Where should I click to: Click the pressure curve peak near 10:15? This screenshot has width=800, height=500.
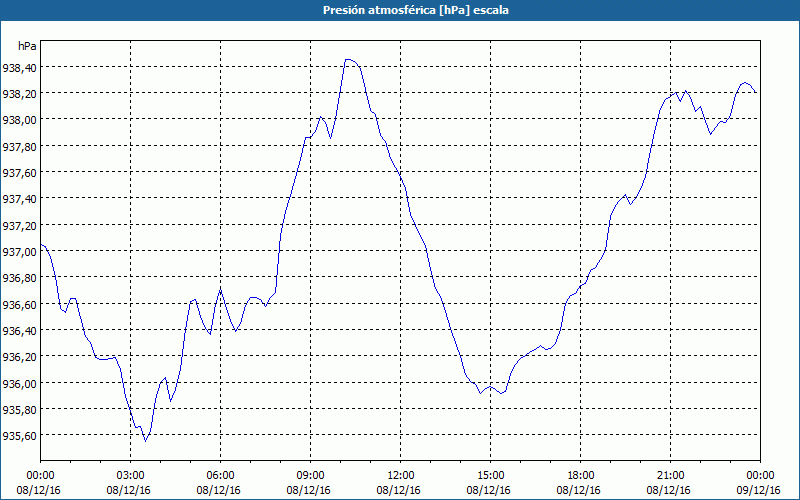pyautogui.click(x=349, y=60)
